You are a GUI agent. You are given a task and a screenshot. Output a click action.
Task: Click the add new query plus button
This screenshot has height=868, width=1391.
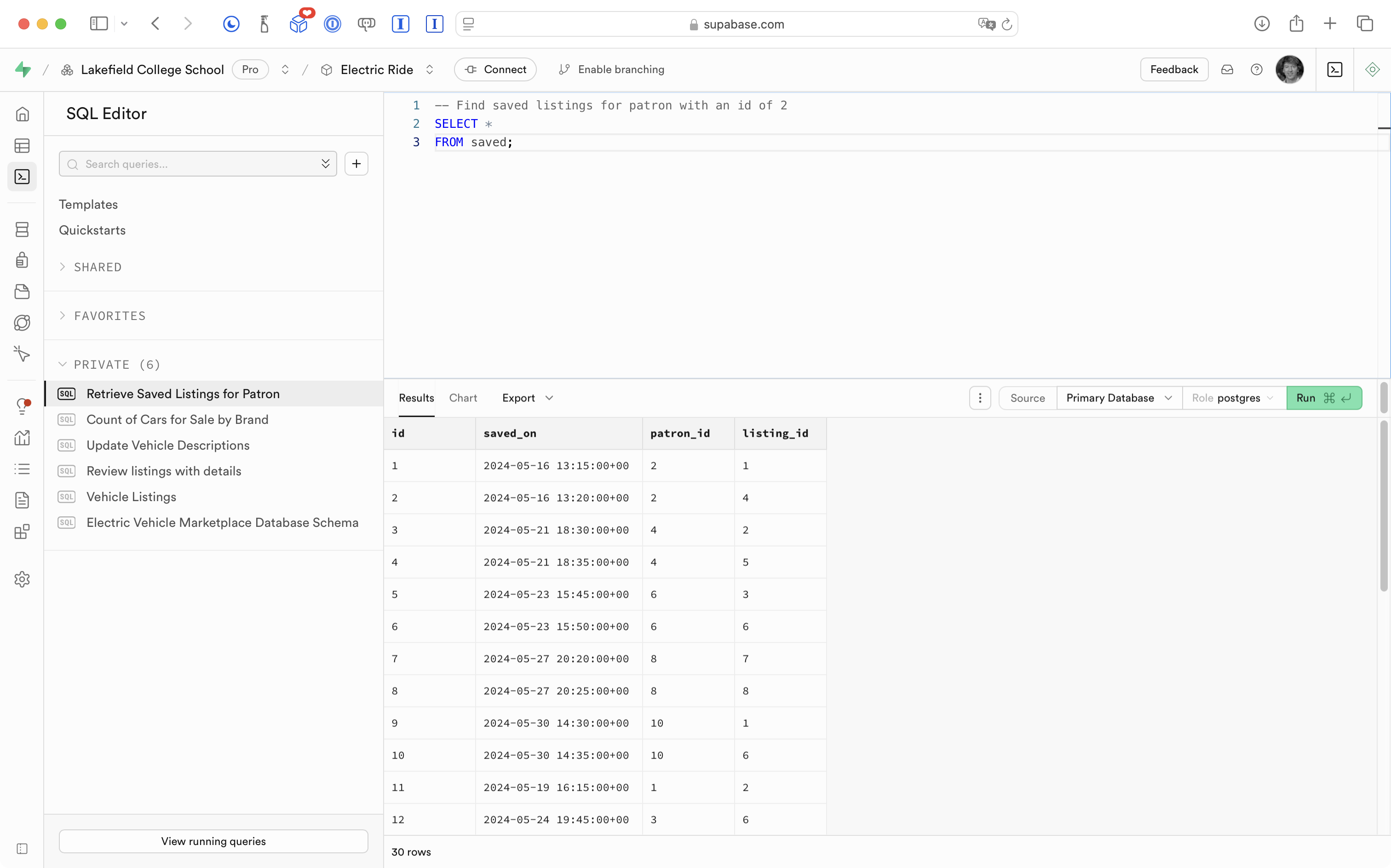(356, 164)
